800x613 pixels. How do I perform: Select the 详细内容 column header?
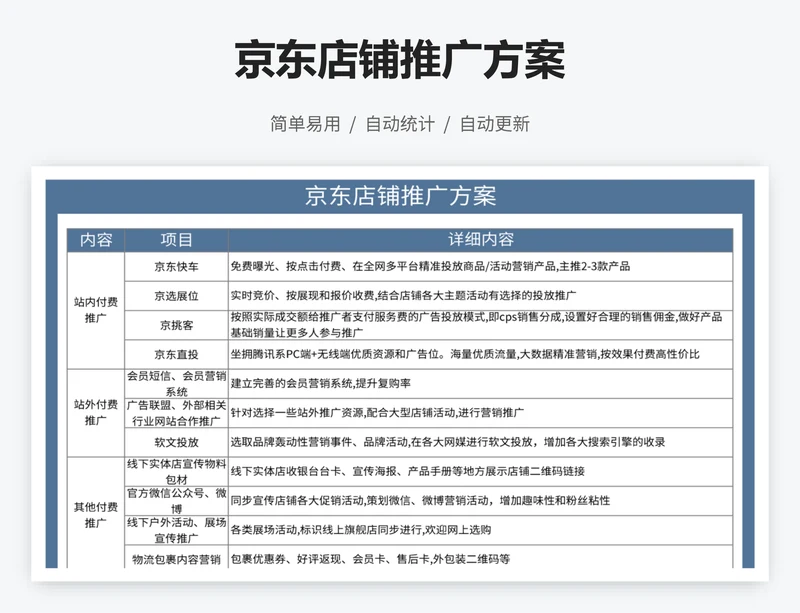coord(481,240)
